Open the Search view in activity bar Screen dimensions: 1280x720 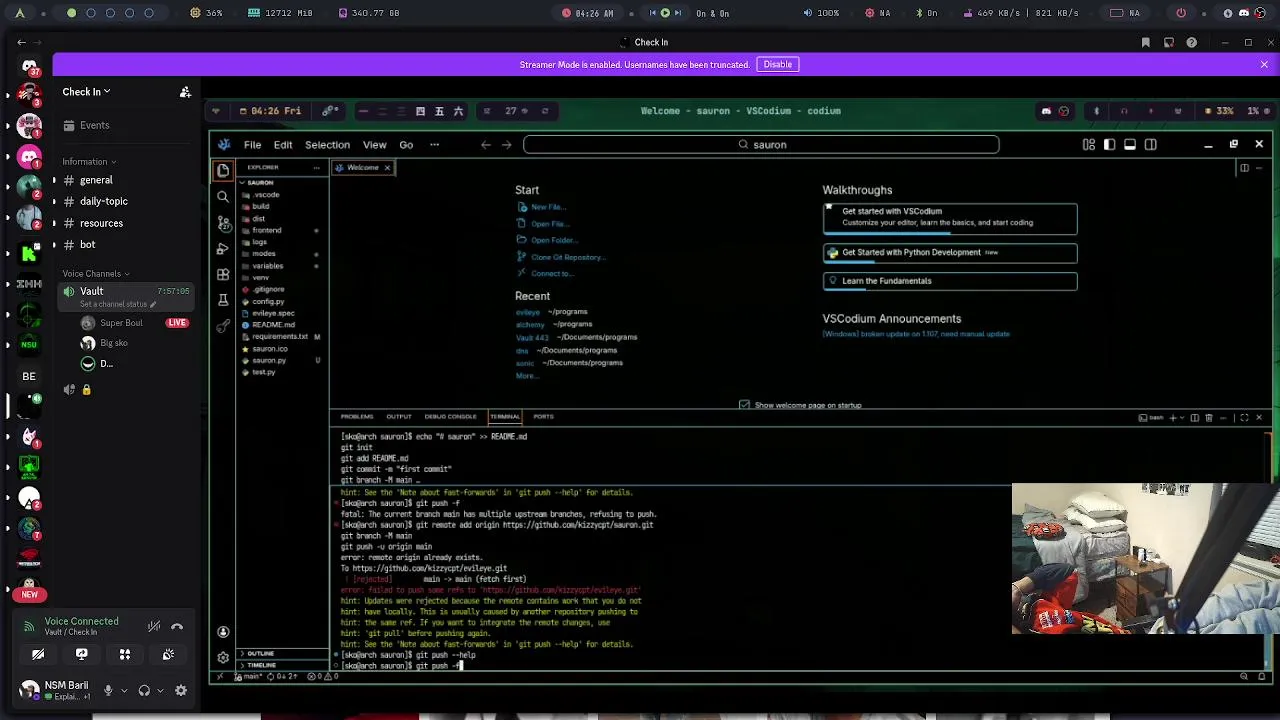click(223, 197)
